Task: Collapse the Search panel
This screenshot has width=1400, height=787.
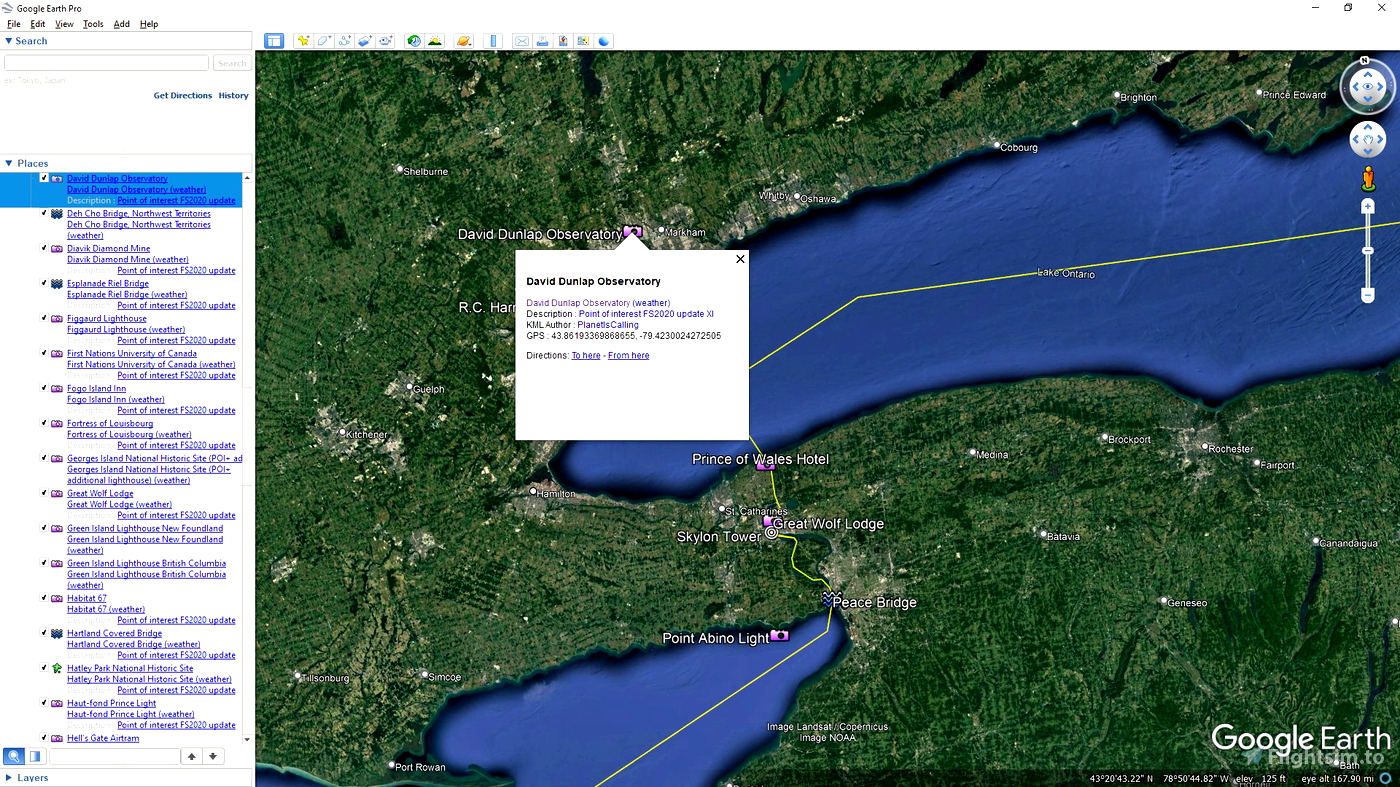Action: pyautogui.click(x=10, y=41)
